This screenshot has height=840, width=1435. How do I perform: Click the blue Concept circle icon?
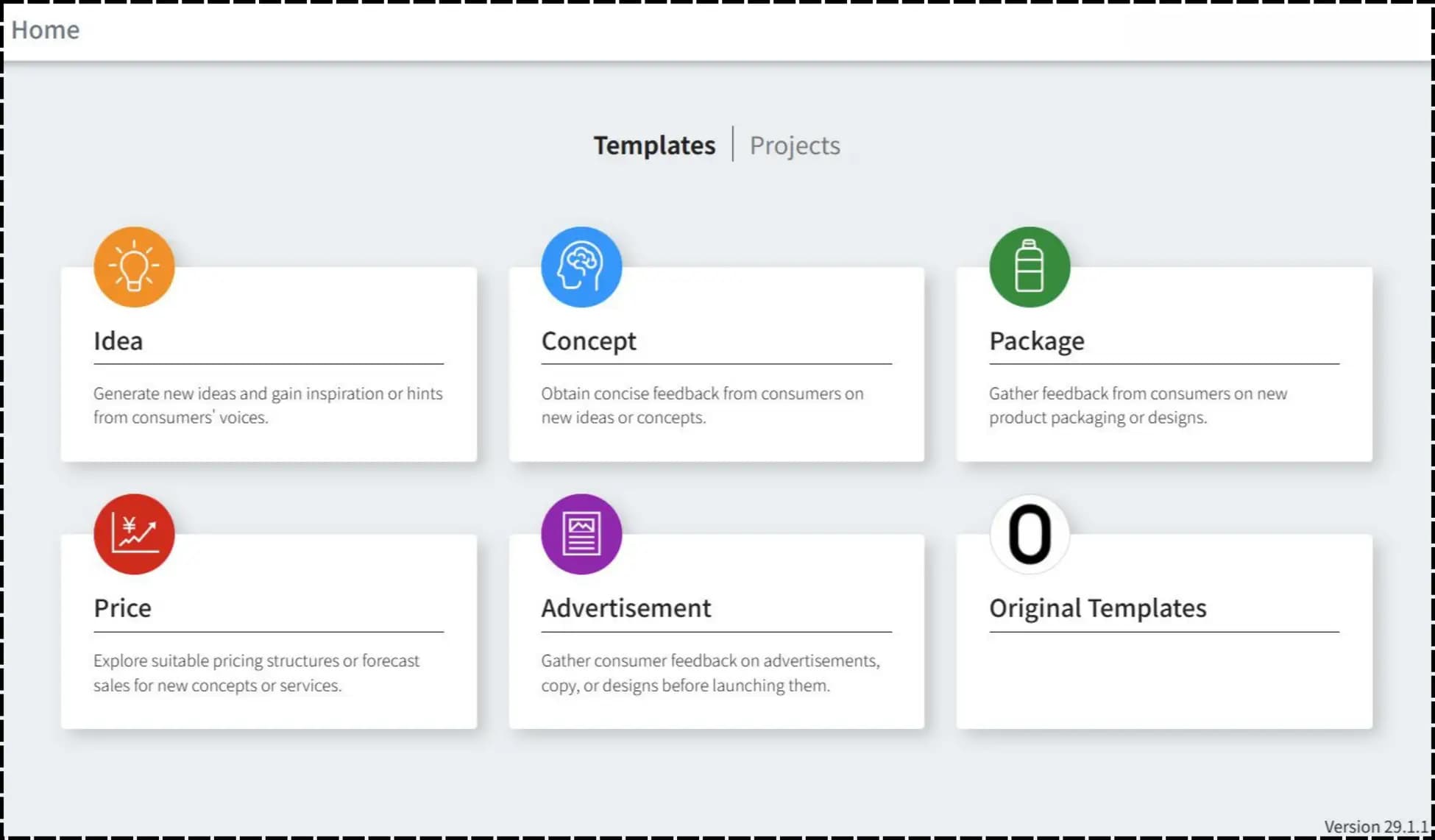(x=581, y=266)
